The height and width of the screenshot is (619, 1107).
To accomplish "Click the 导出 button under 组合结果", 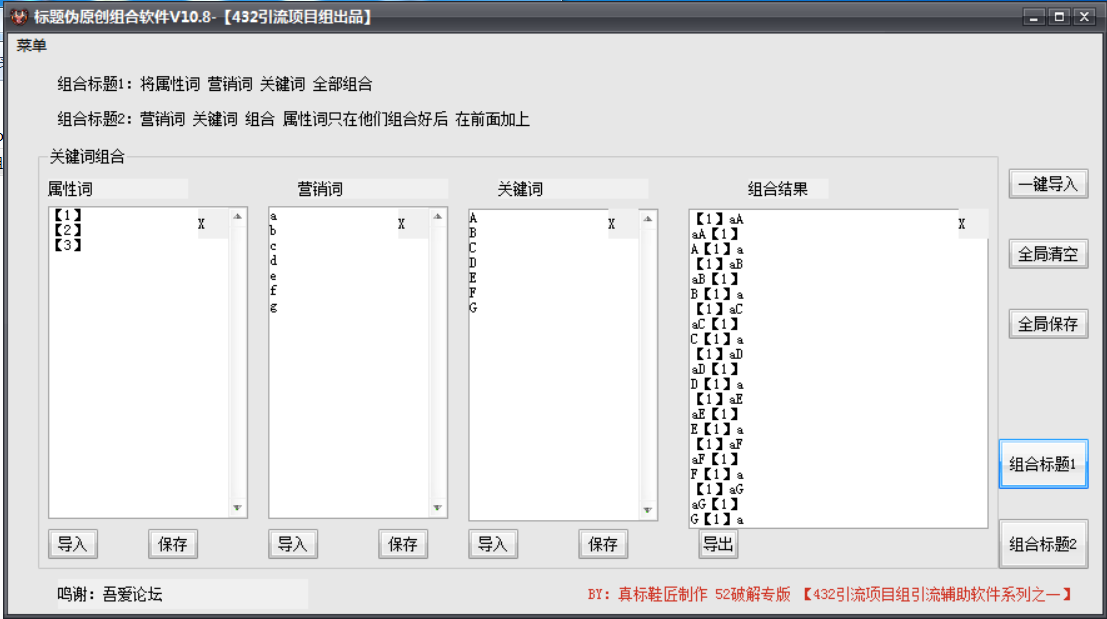I will tap(718, 544).
